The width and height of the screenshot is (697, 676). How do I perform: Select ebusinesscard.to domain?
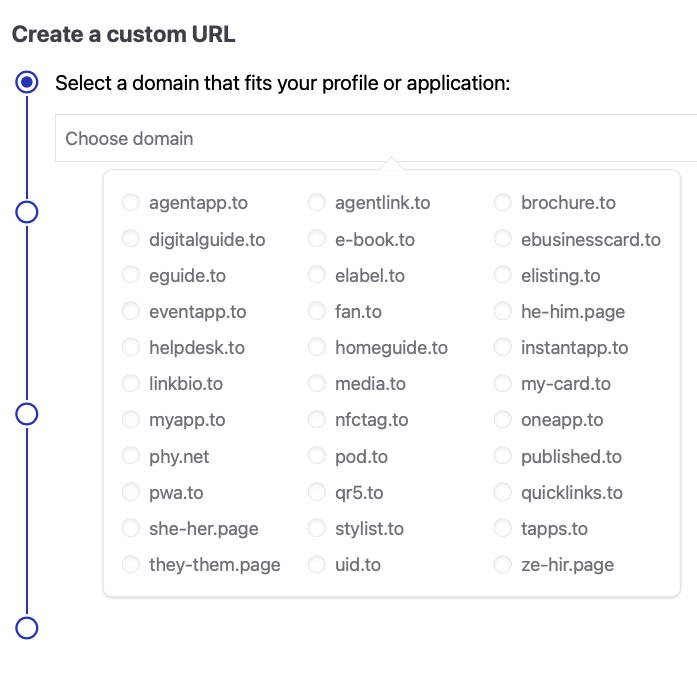503,240
